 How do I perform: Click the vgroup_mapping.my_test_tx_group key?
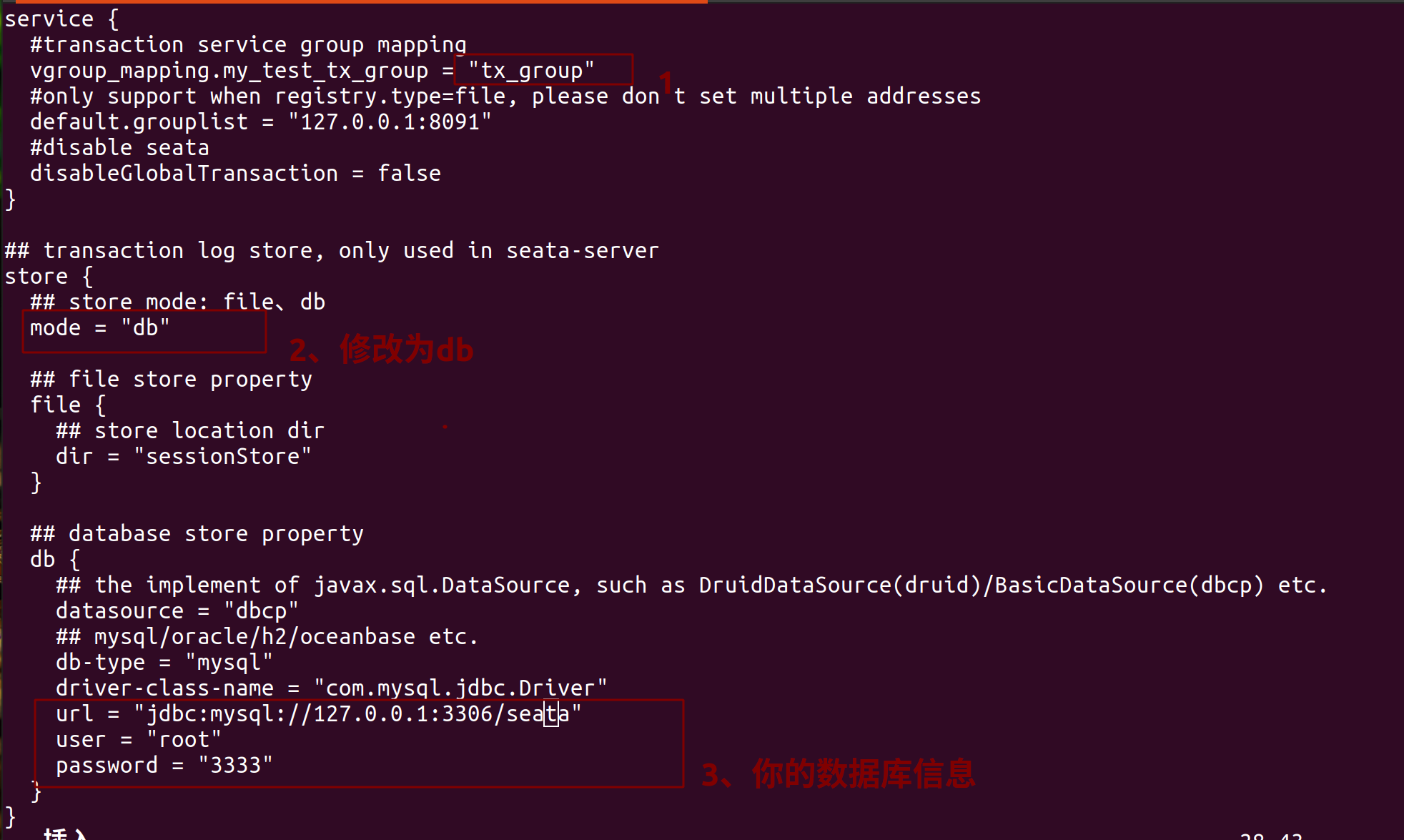click(x=229, y=70)
